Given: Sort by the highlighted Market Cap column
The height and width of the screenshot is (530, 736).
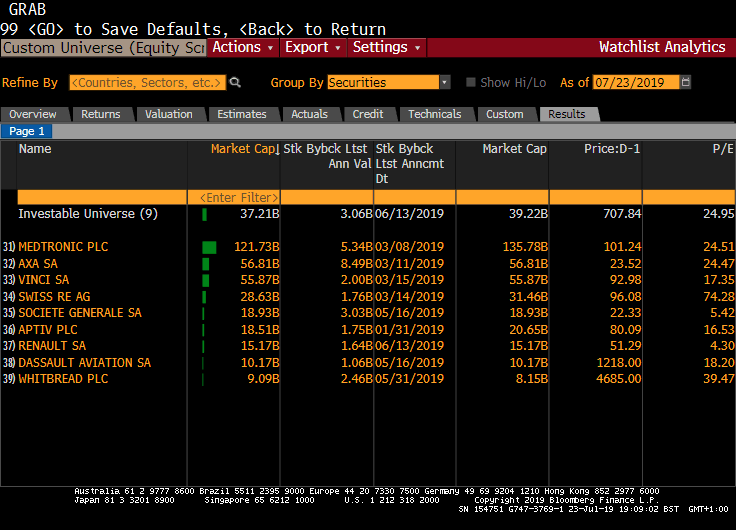Looking at the screenshot, I should click(x=243, y=149).
